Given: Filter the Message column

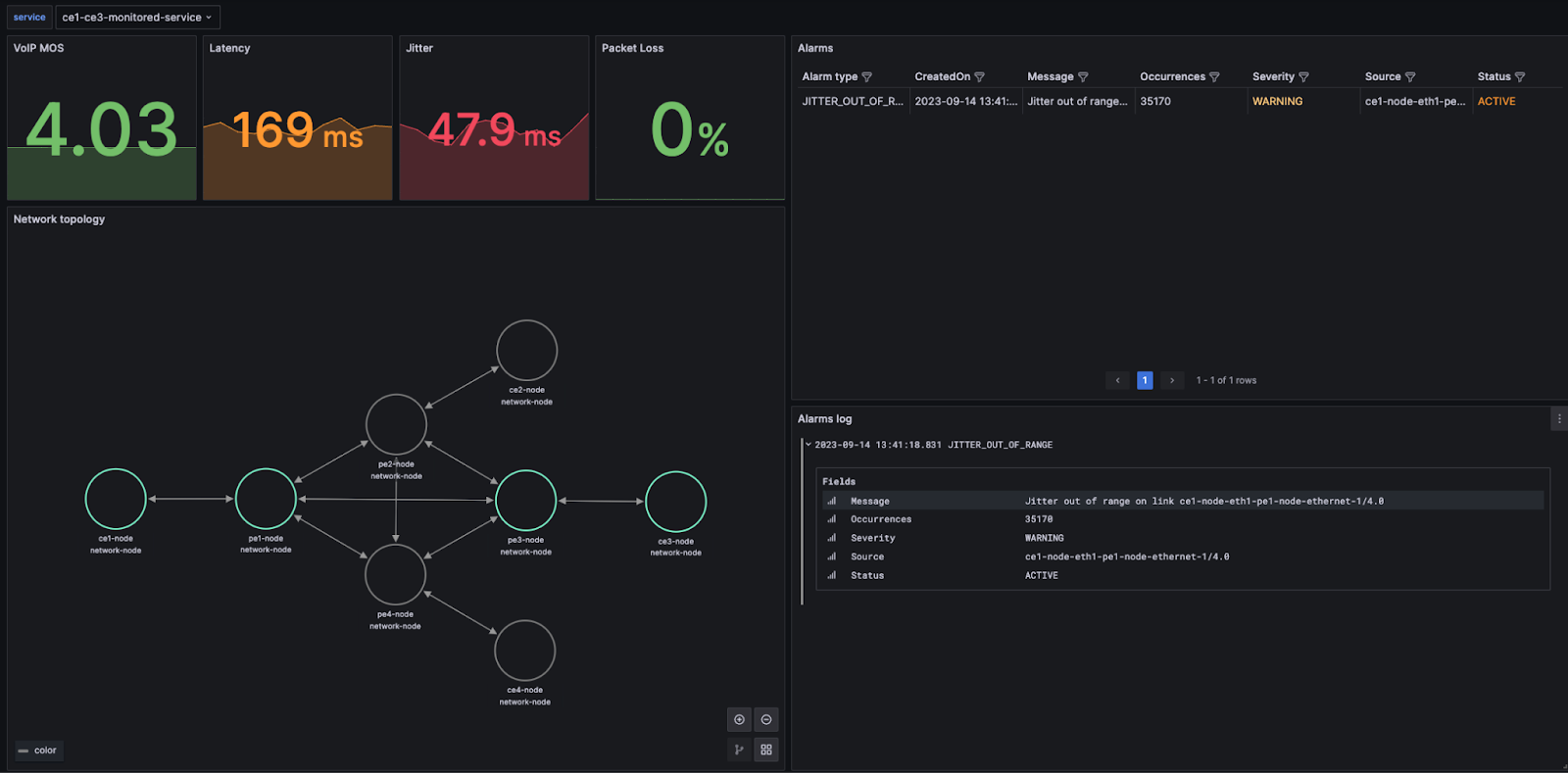Looking at the screenshot, I should (x=1083, y=76).
